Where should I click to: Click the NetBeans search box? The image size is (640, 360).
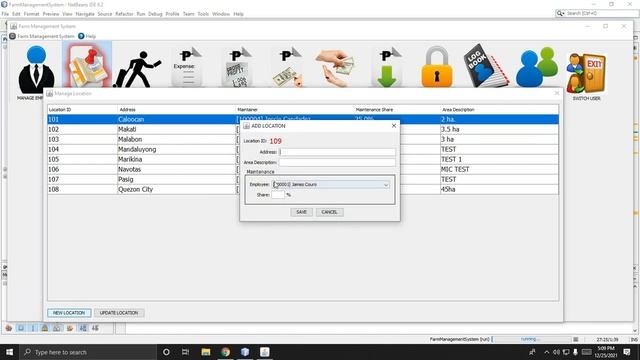tap(597, 13)
